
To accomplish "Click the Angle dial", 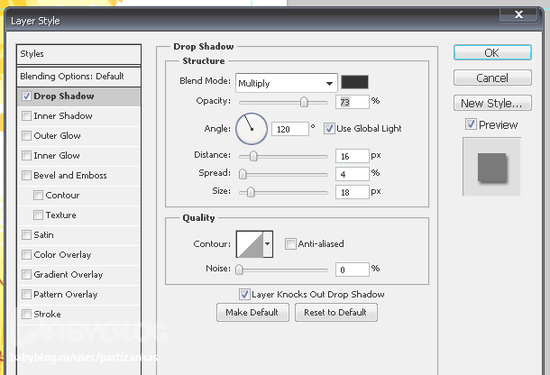I will click(x=251, y=129).
